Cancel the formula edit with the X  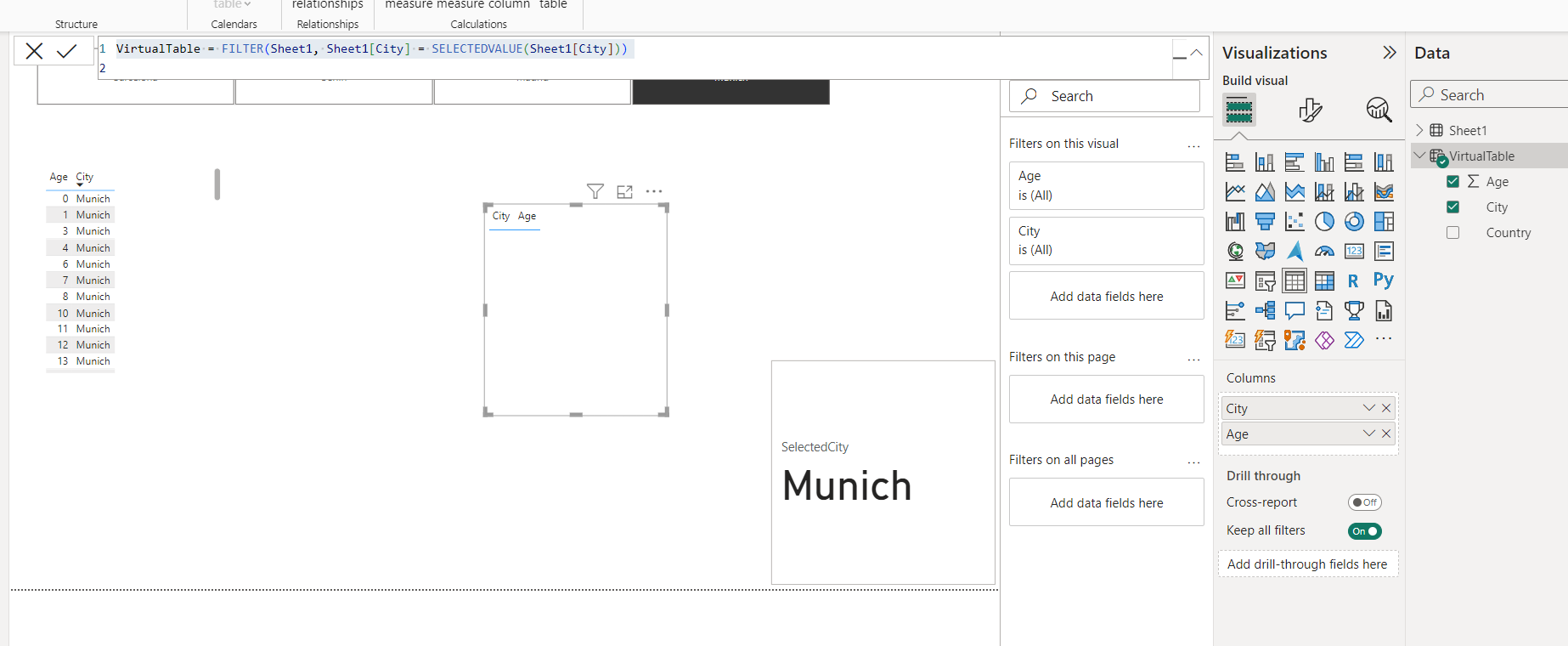[x=34, y=51]
